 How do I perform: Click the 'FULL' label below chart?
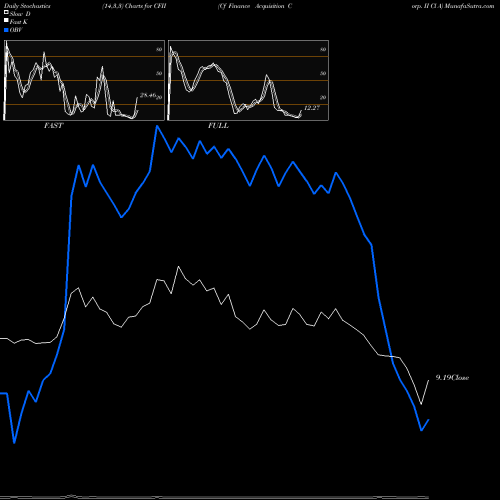pos(218,126)
